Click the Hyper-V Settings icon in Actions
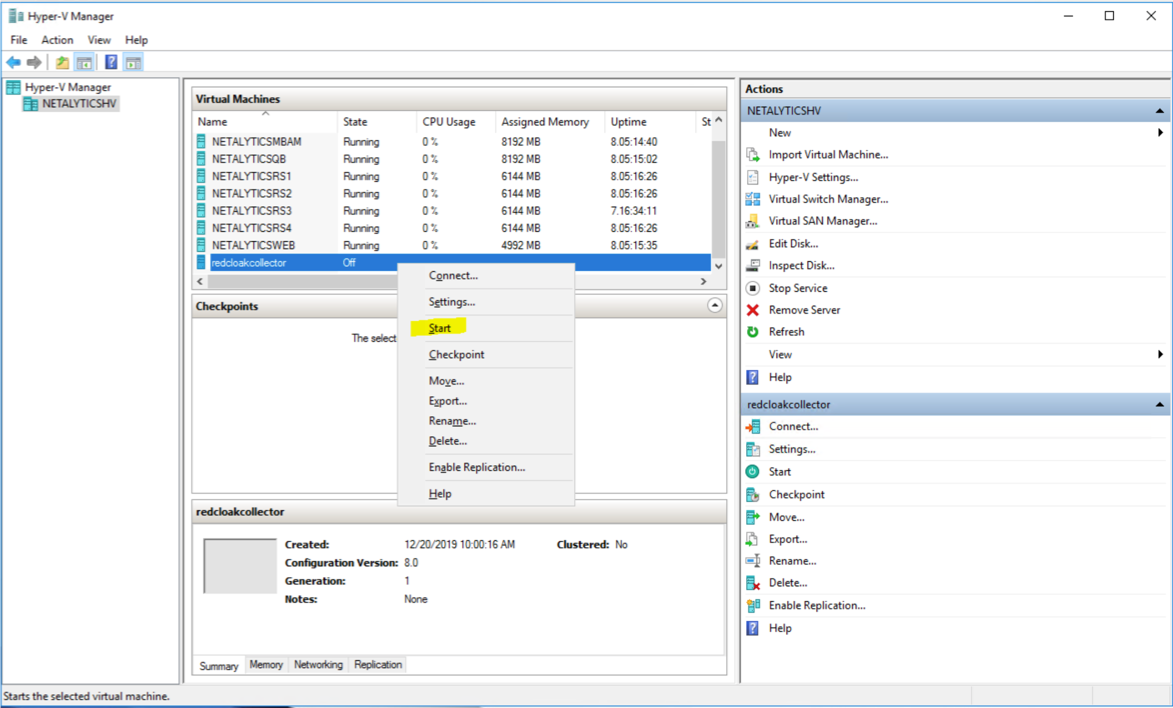The width and height of the screenshot is (1173, 708). click(753, 177)
